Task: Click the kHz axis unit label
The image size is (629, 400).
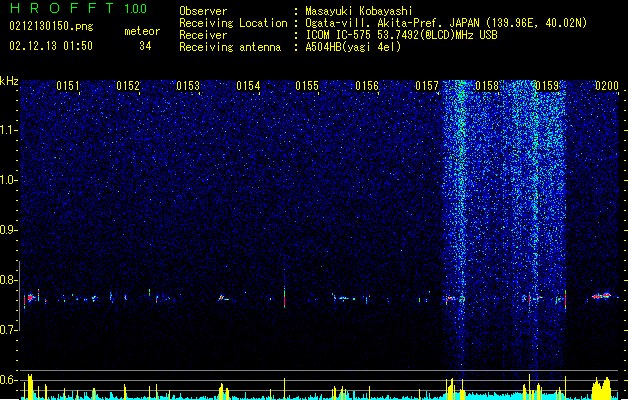Action: click(x=9, y=81)
